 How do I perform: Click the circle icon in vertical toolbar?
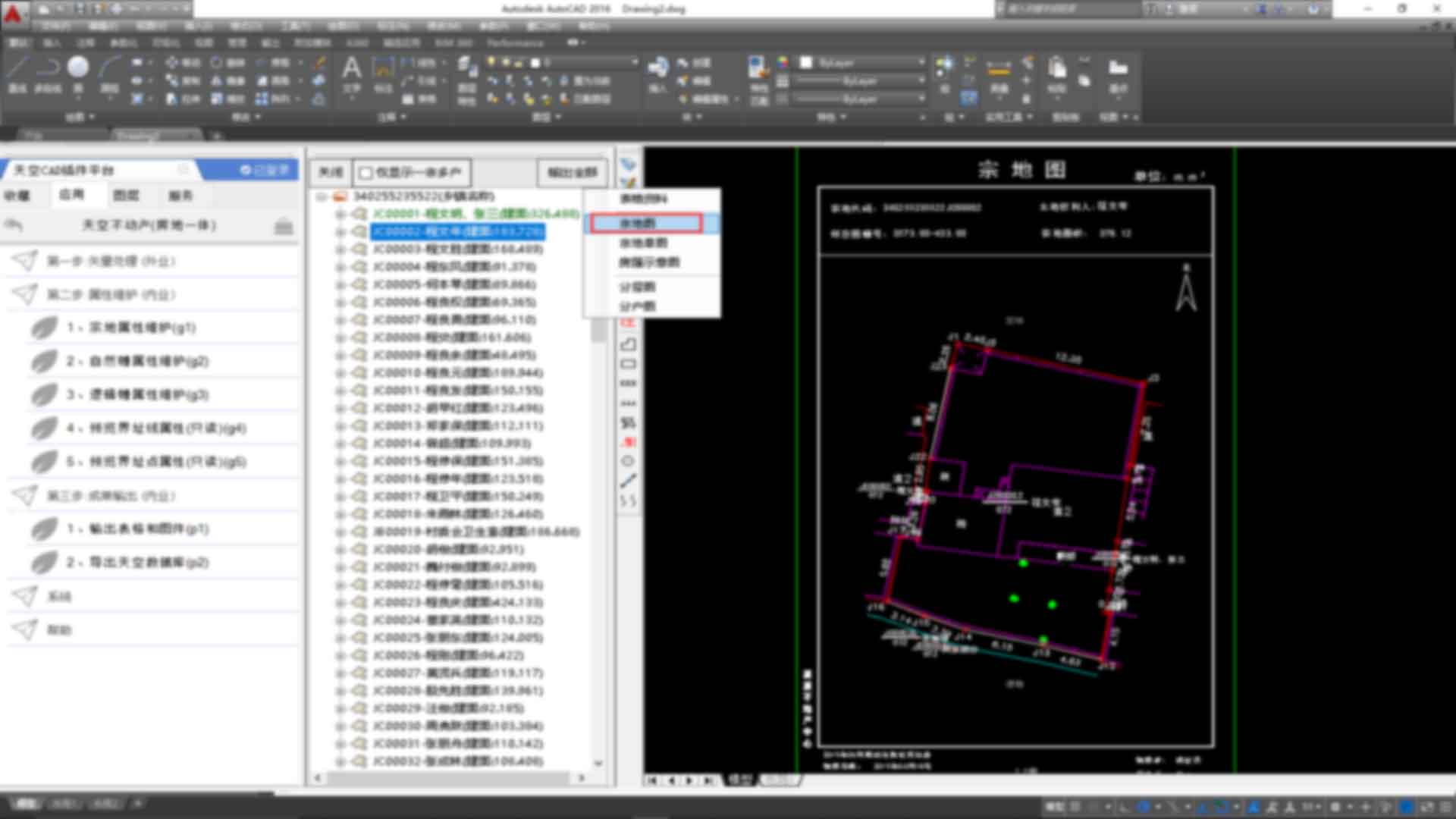(x=628, y=461)
